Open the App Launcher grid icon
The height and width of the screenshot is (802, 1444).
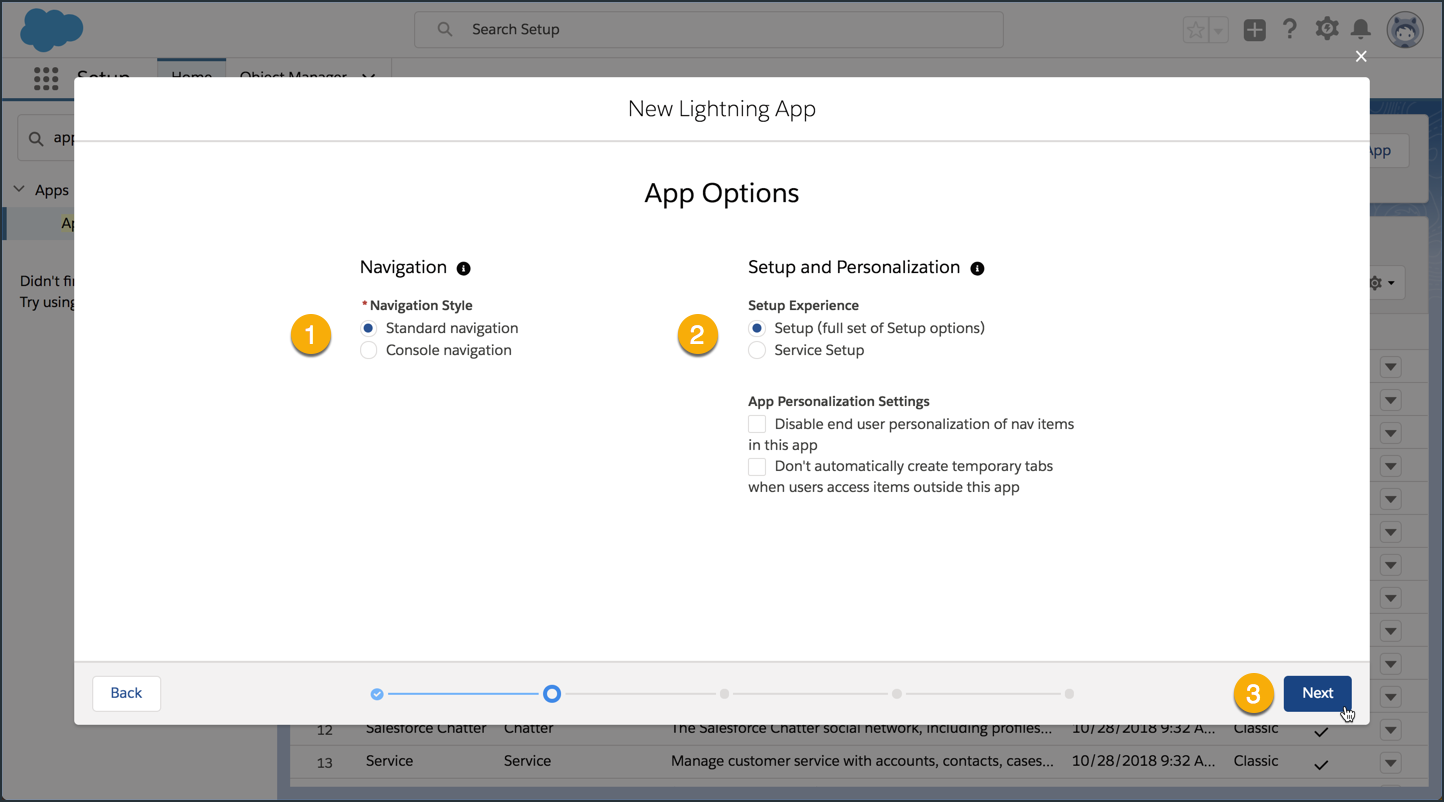tap(46, 79)
